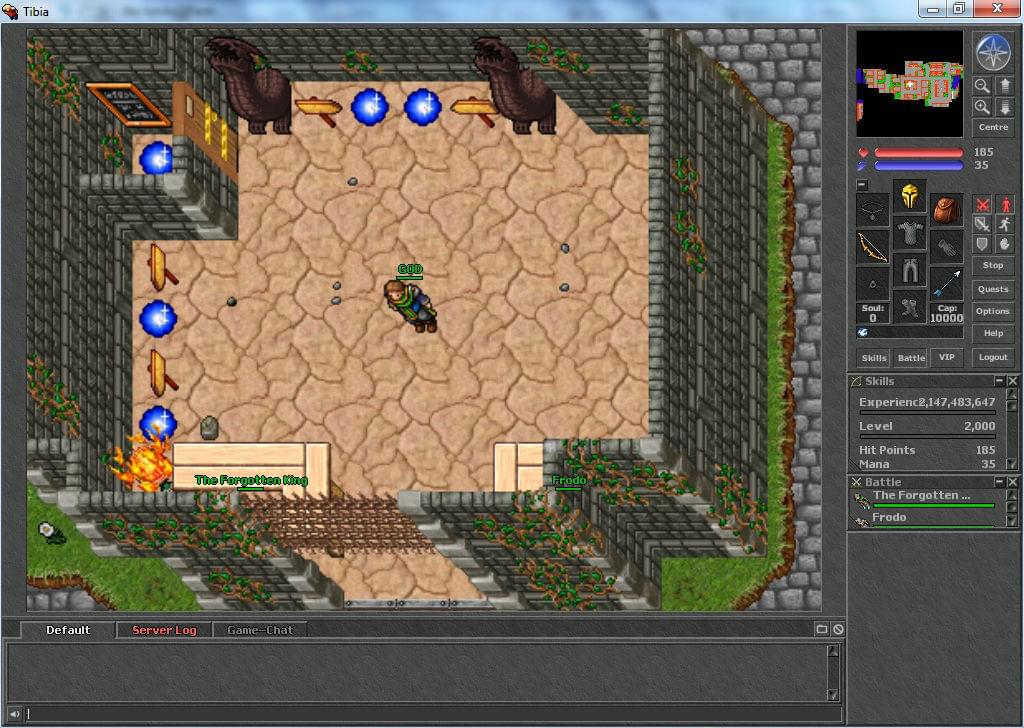Toggle secure mode hand icon
This screenshot has height=728, width=1024.
pos(1004,245)
